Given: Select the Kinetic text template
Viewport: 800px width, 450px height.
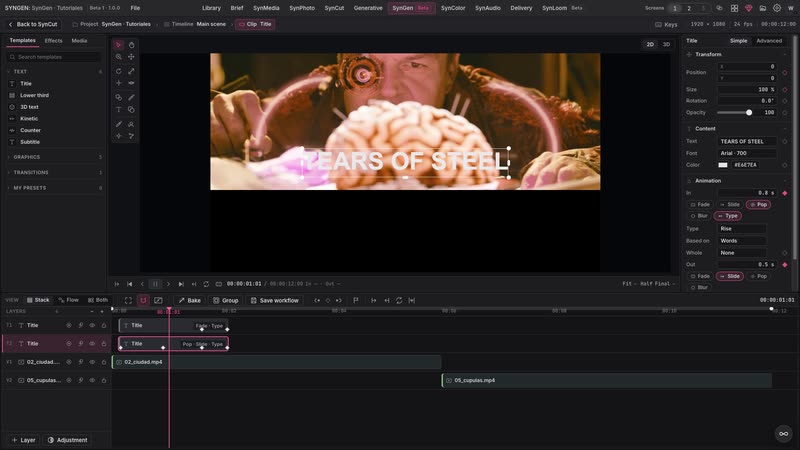Looking at the screenshot, I should tap(29, 118).
